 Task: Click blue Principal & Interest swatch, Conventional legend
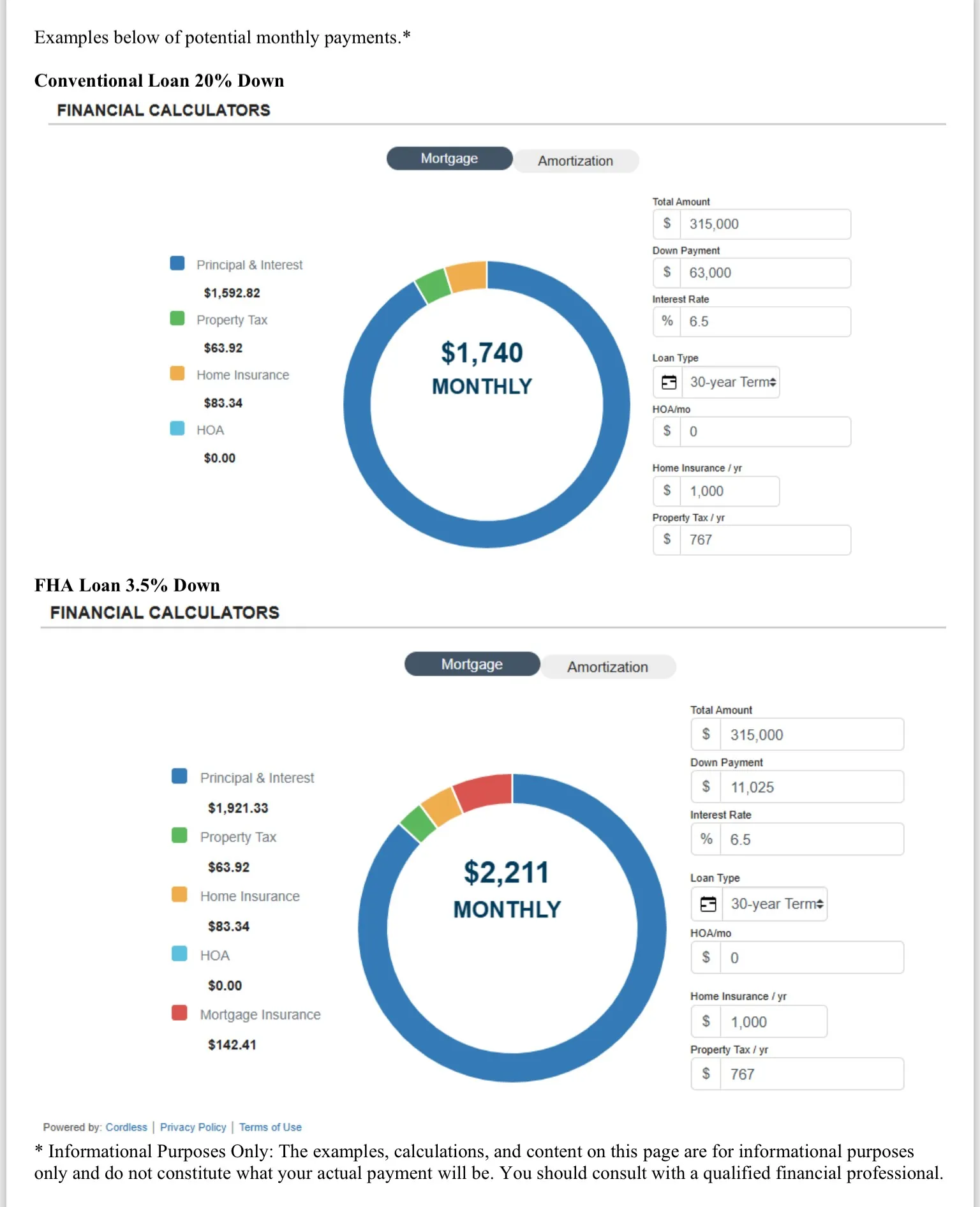(x=177, y=263)
